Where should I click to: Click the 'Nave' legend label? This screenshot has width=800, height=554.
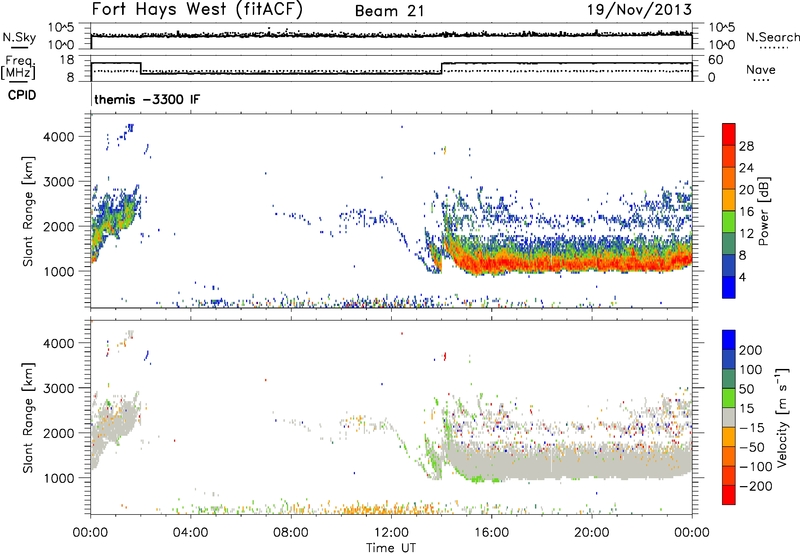click(x=761, y=69)
